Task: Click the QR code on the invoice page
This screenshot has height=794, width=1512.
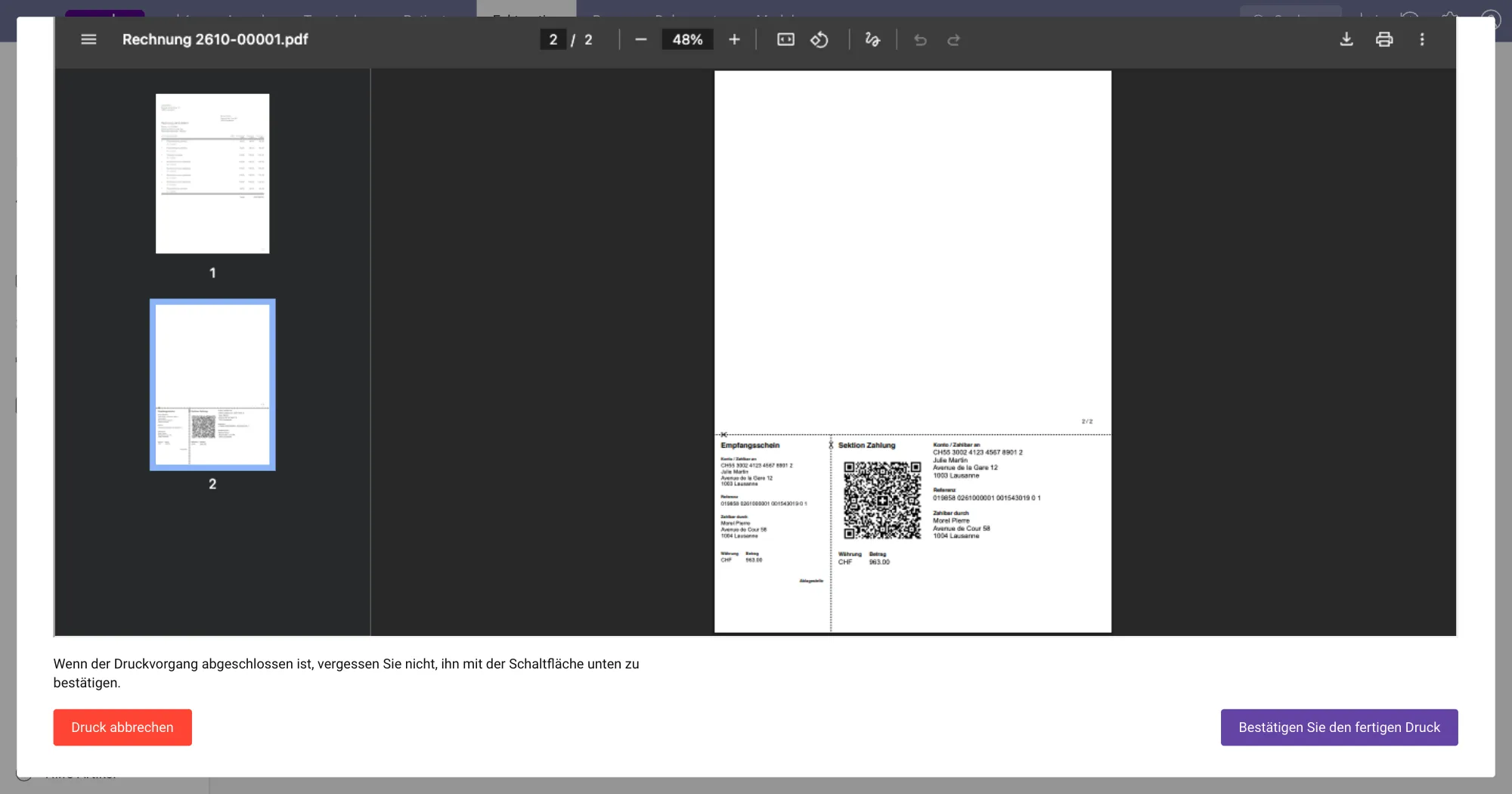Action: (882, 500)
